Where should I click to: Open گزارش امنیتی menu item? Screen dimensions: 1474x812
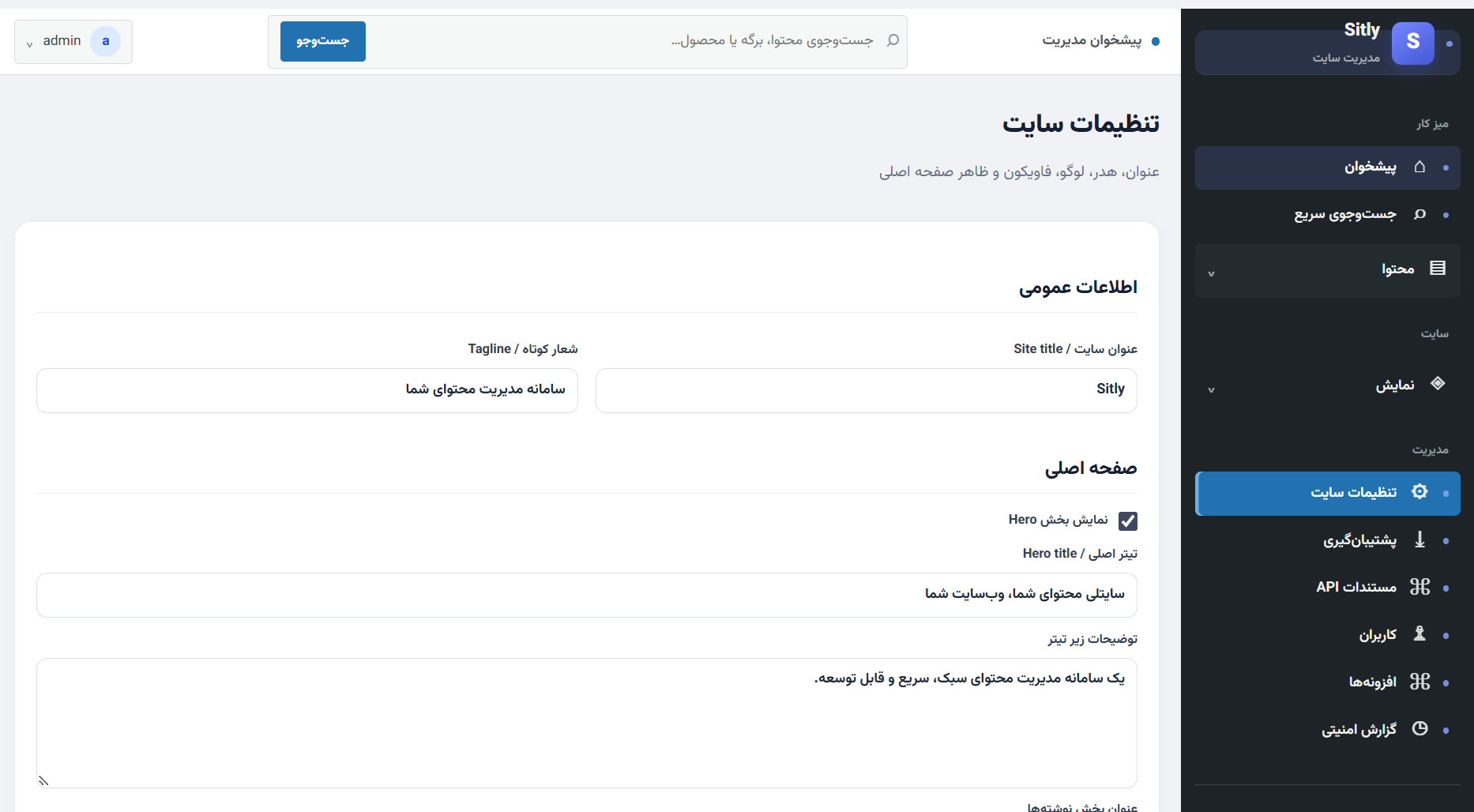tap(1327, 729)
